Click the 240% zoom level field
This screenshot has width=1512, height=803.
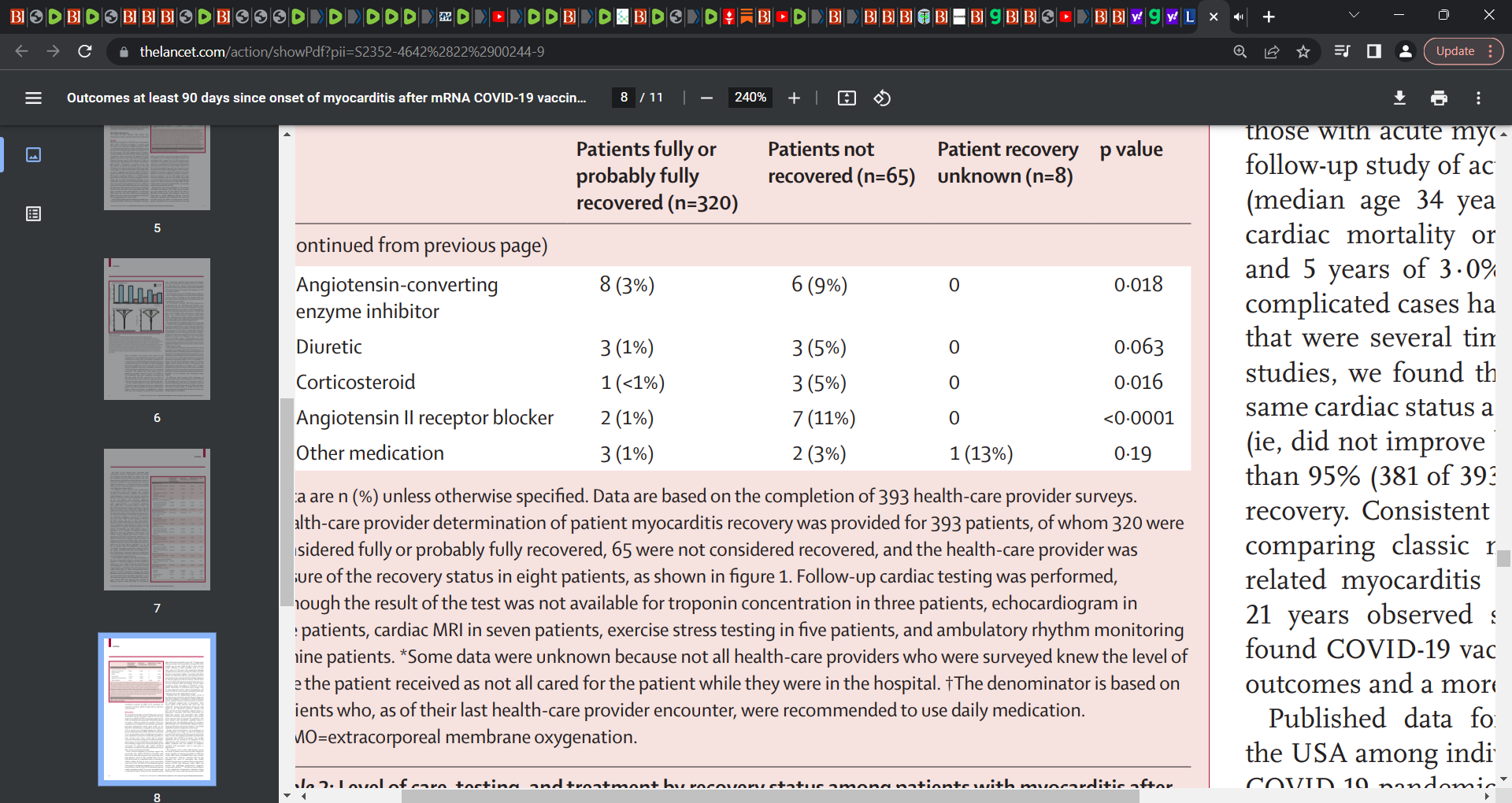(750, 98)
